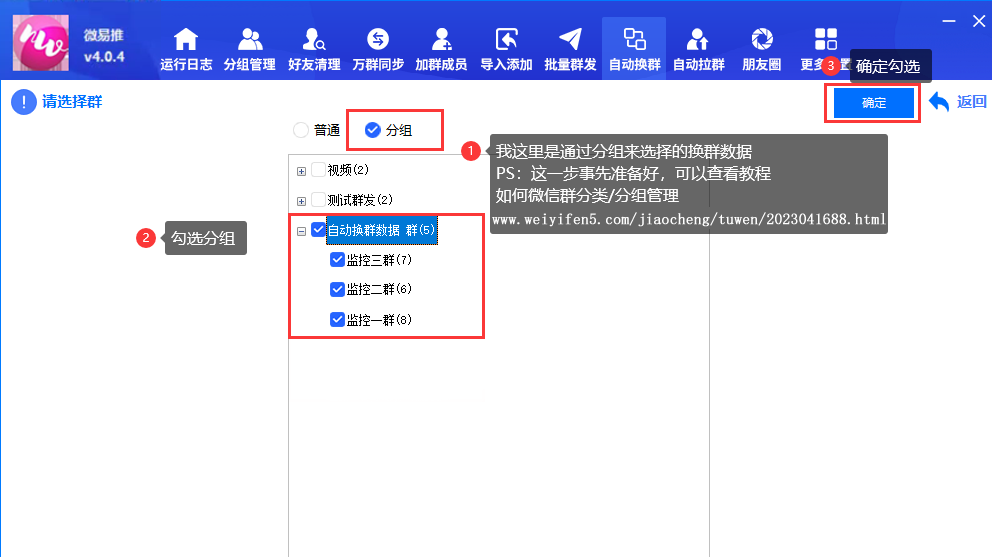Select the 分组 radio option

[x=373, y=130]
